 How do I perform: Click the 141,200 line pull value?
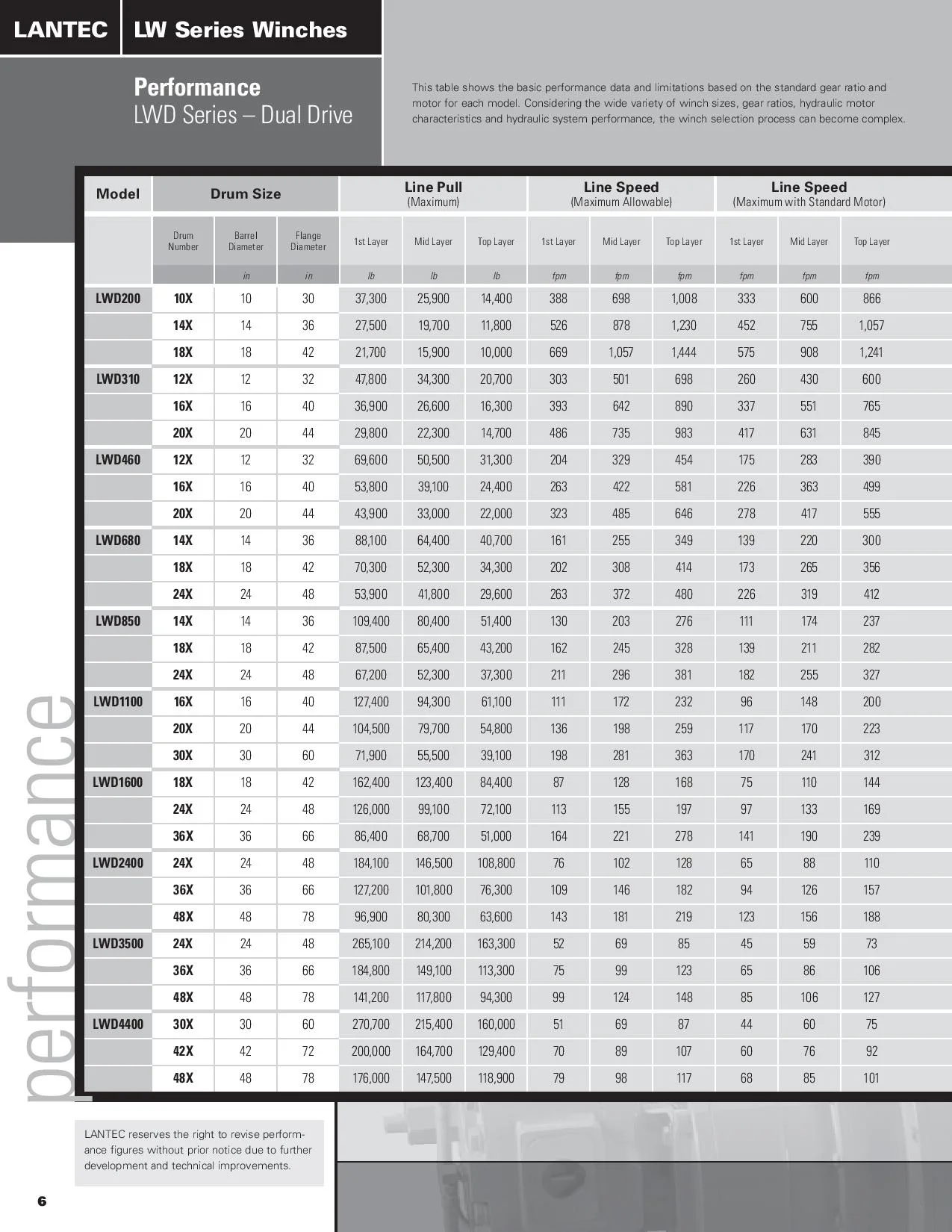click(371, 998)
